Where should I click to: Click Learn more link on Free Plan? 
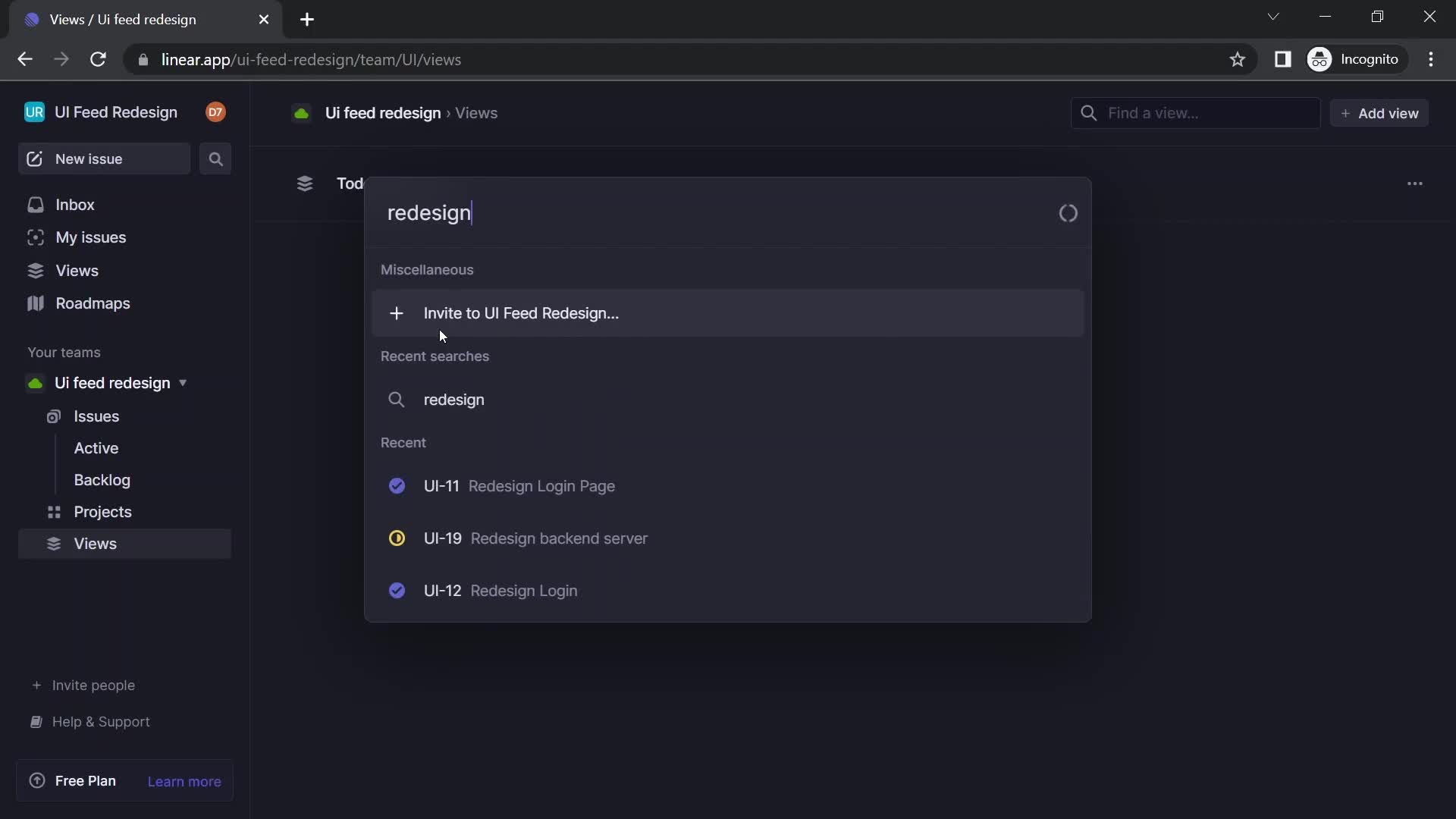click(x=184, y=781)
